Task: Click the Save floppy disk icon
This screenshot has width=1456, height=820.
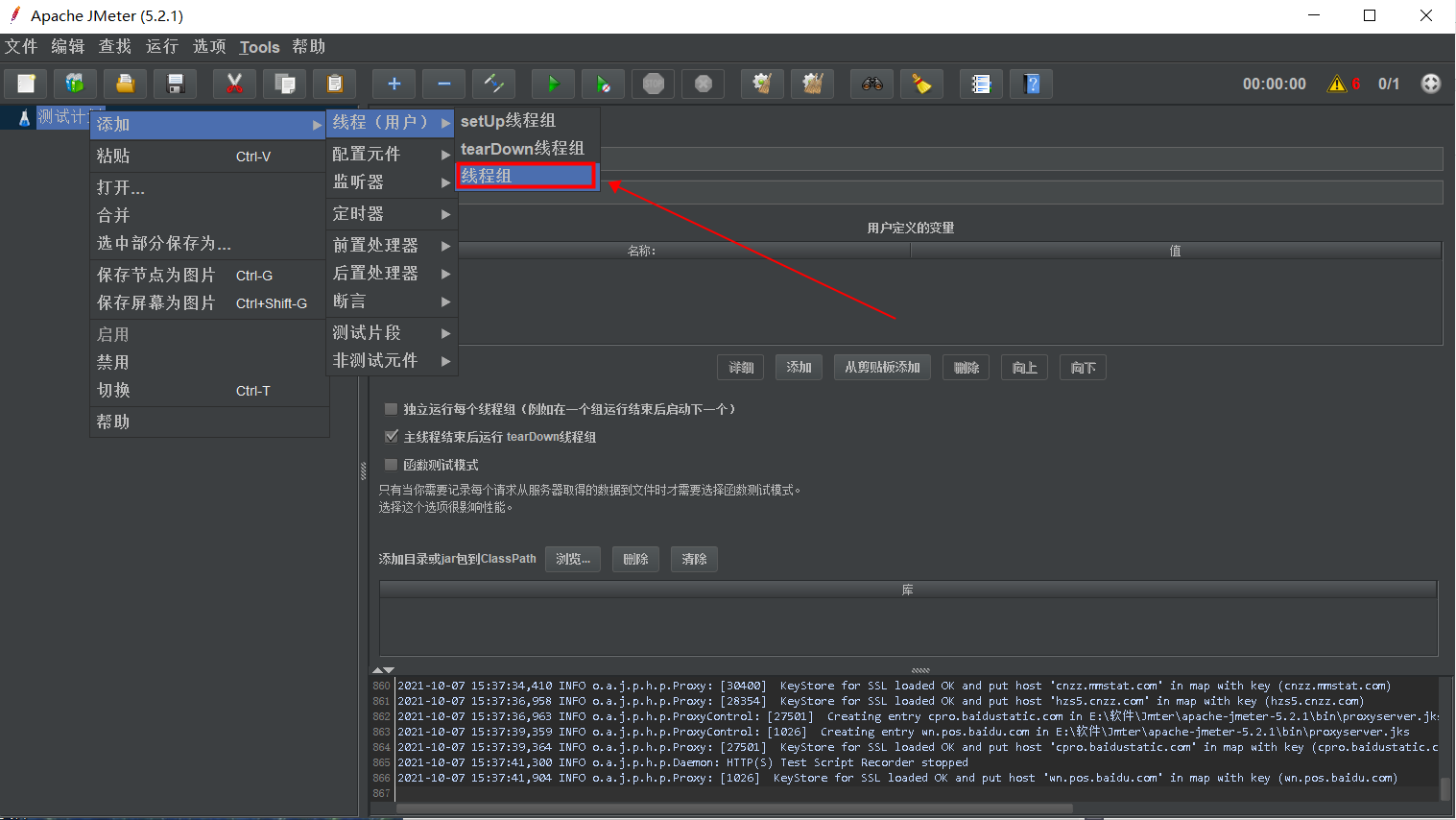Action: (x=175, y=84)
